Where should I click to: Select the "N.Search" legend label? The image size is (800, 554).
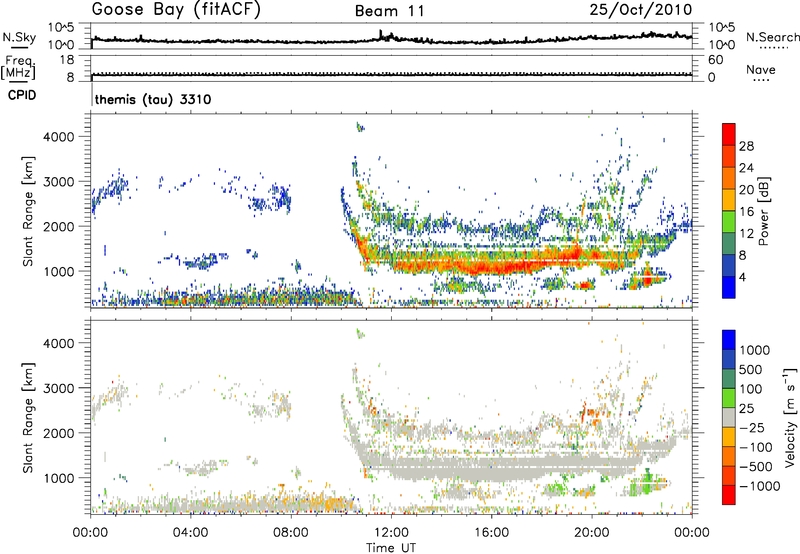point(772,37)
